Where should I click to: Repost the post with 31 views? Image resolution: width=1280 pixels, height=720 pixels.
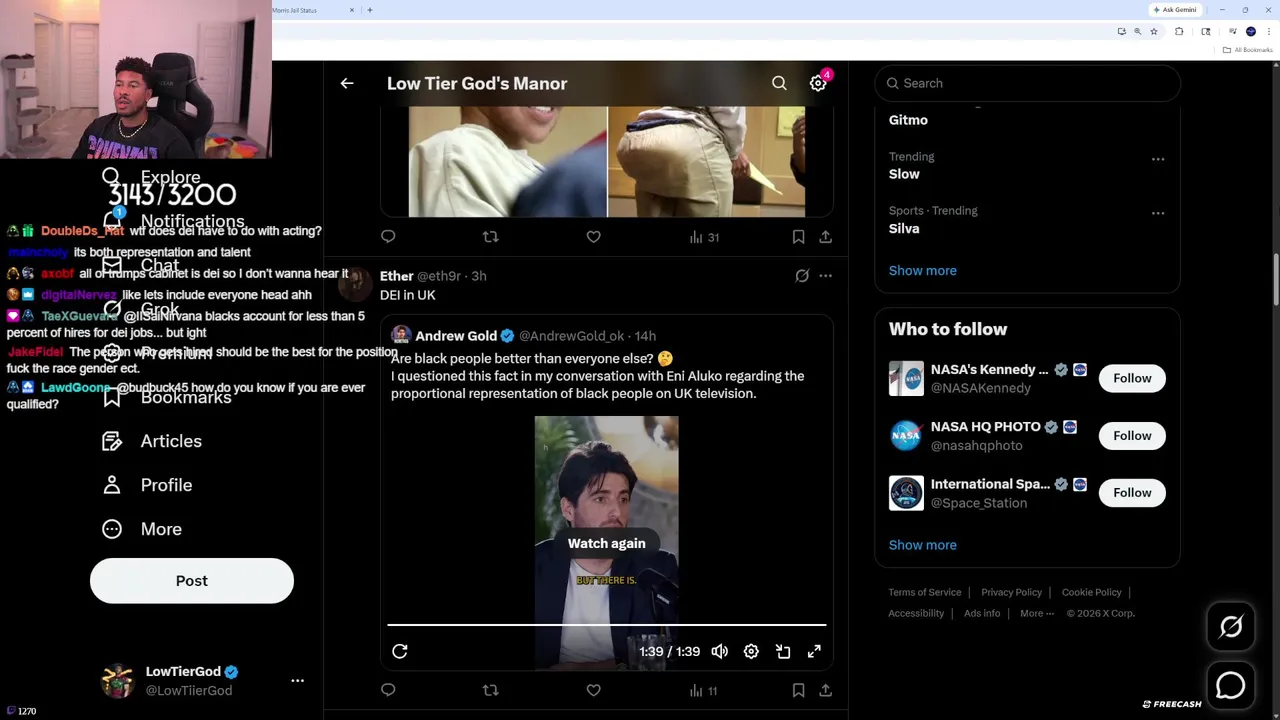[490, 237]
